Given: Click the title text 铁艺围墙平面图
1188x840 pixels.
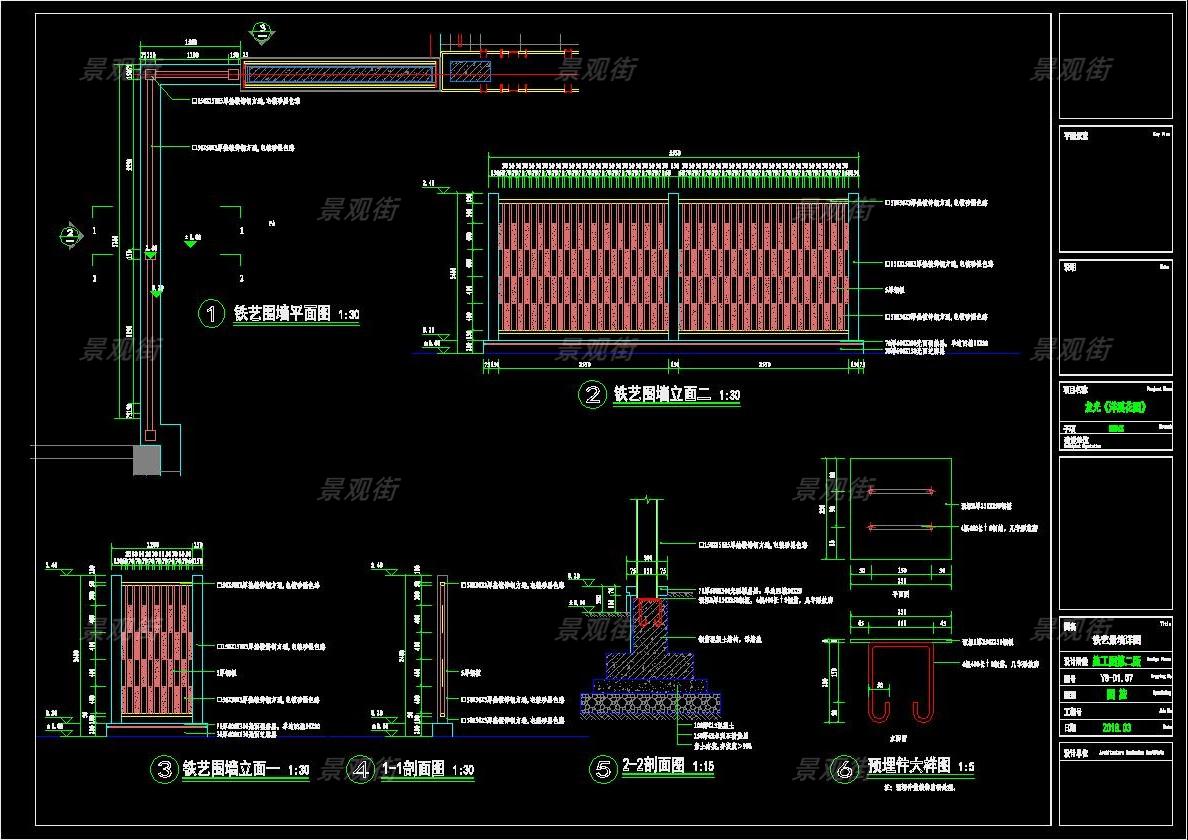Looking at the screenshot, I should tap(282, 314).
